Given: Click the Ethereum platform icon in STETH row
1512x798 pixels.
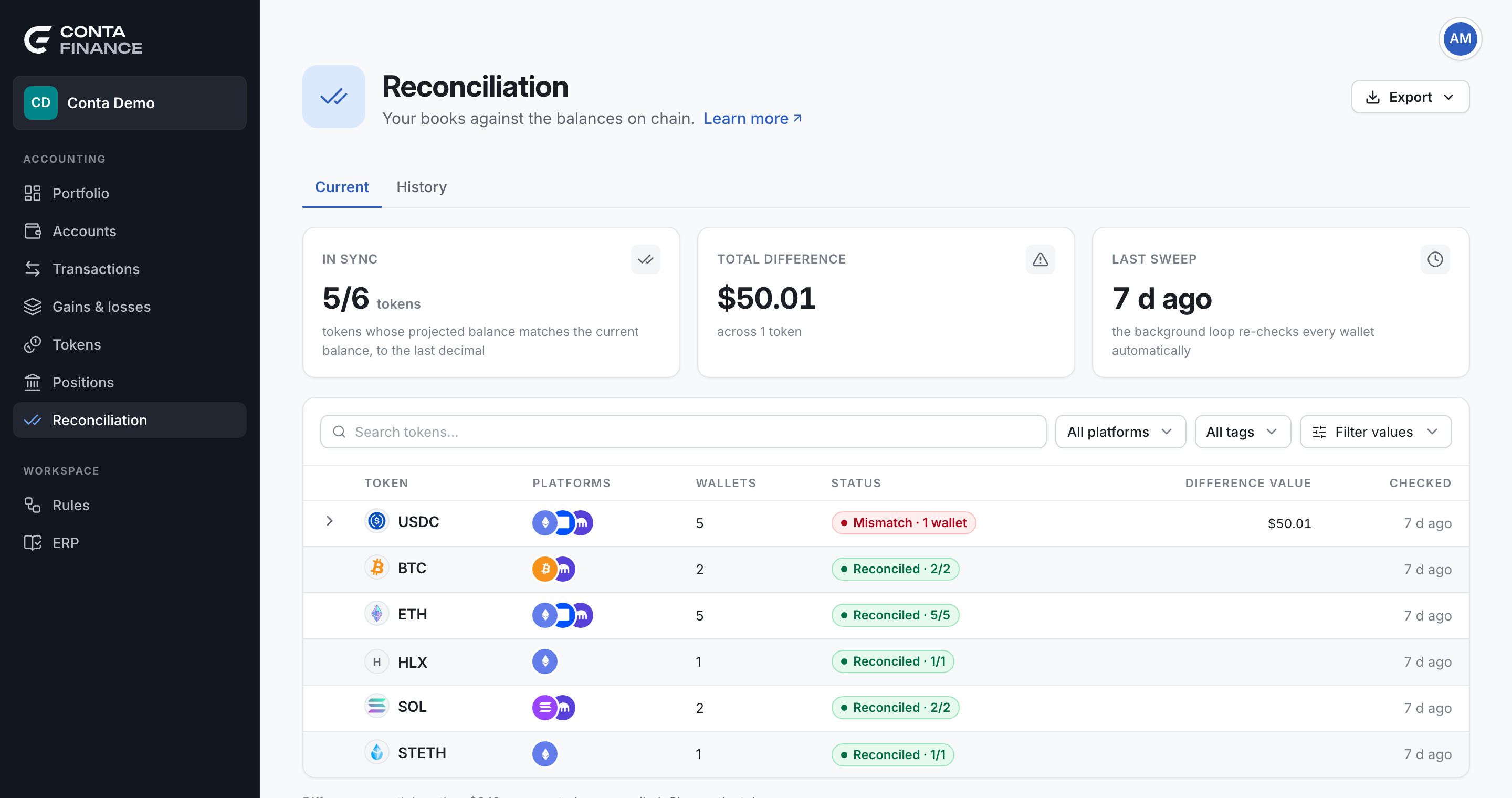Looking at the screenshot, I should coord(545,754).
